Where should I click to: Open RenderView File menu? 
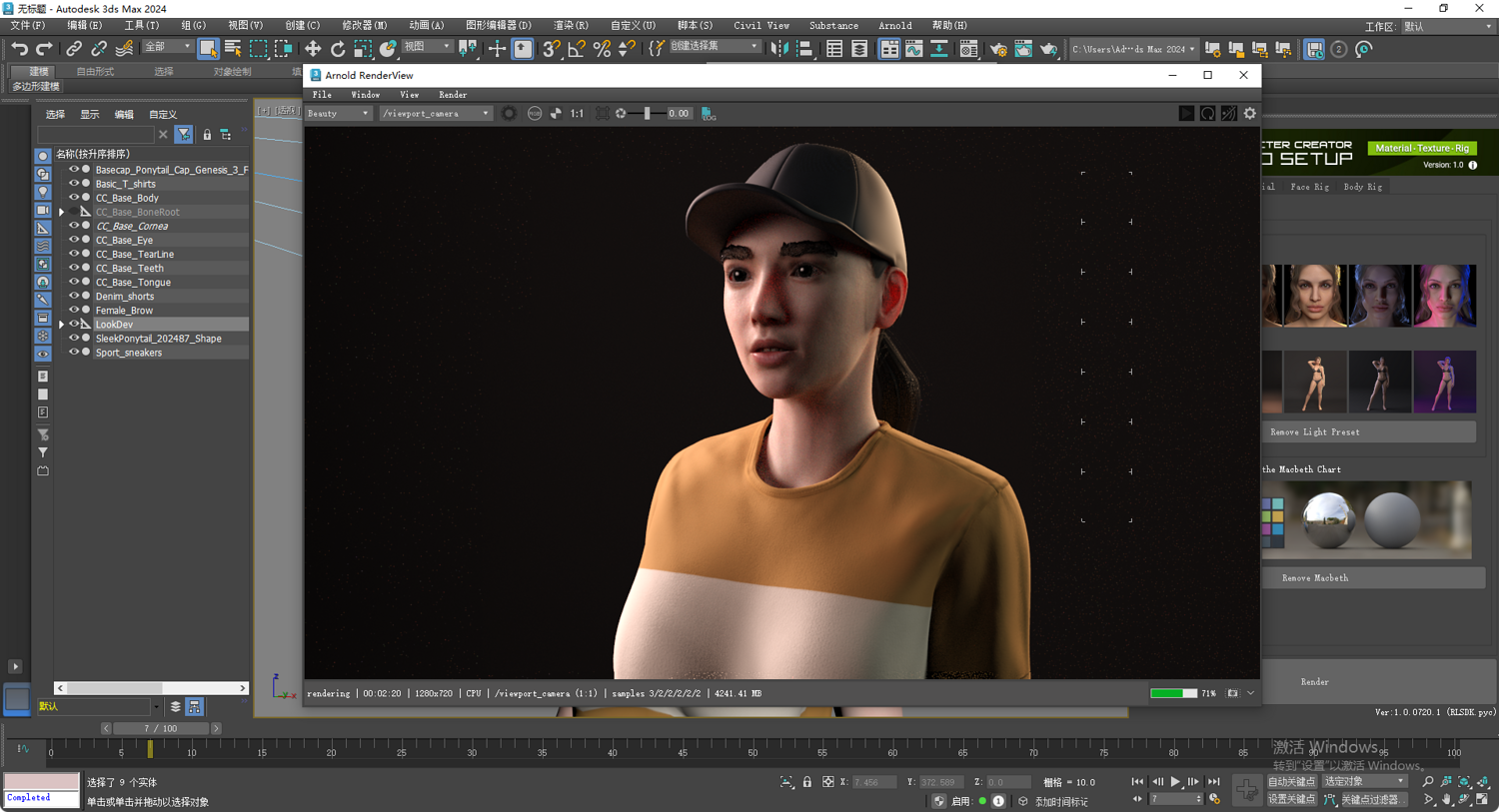point(322,95)
